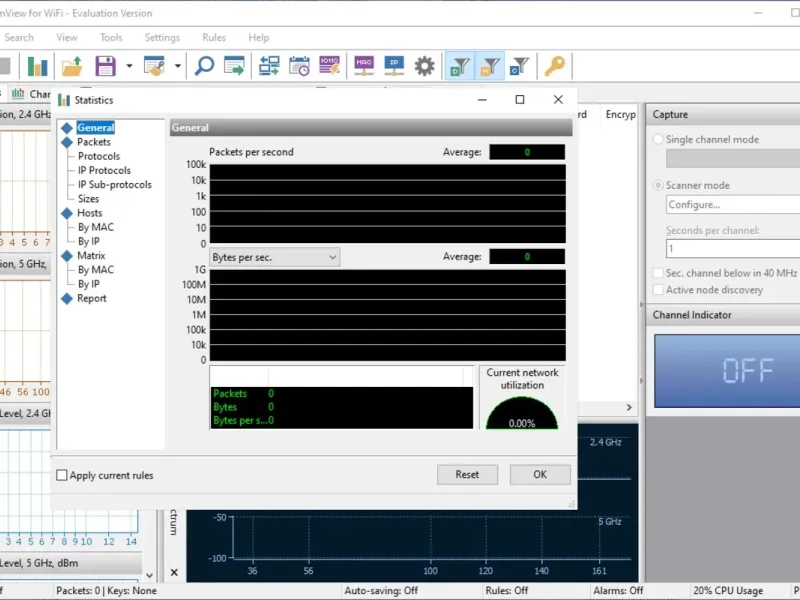Open the IP aliases toolbar icon

(394, 67)
